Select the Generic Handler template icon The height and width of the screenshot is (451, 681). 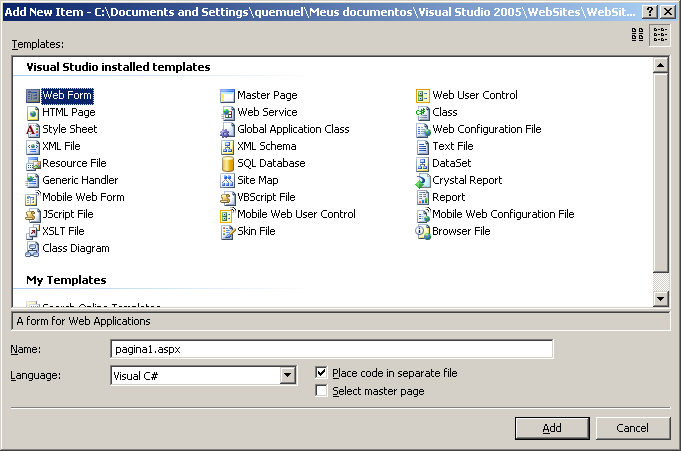[x=33, y=180]
